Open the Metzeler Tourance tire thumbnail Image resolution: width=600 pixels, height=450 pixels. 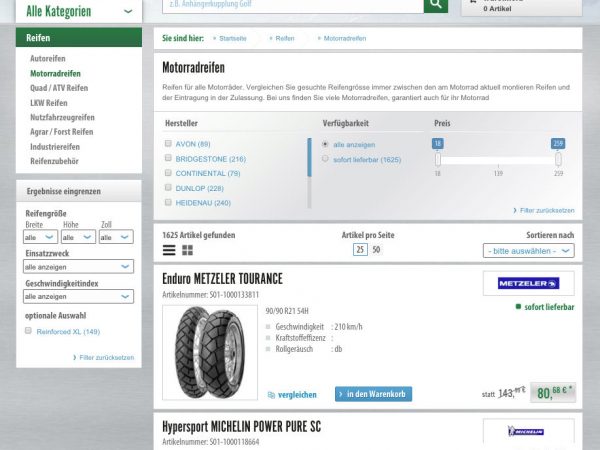point(210,353)
